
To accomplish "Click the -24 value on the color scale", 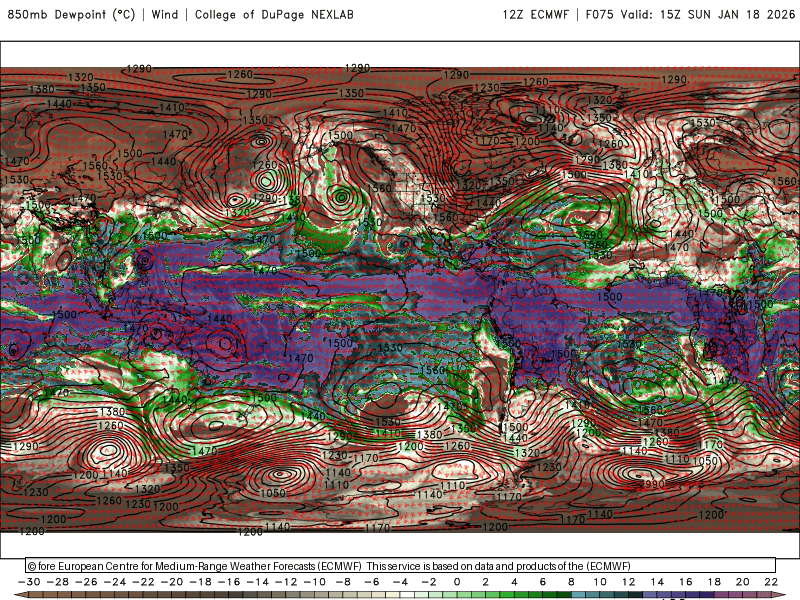I will [x=115, y=582].
